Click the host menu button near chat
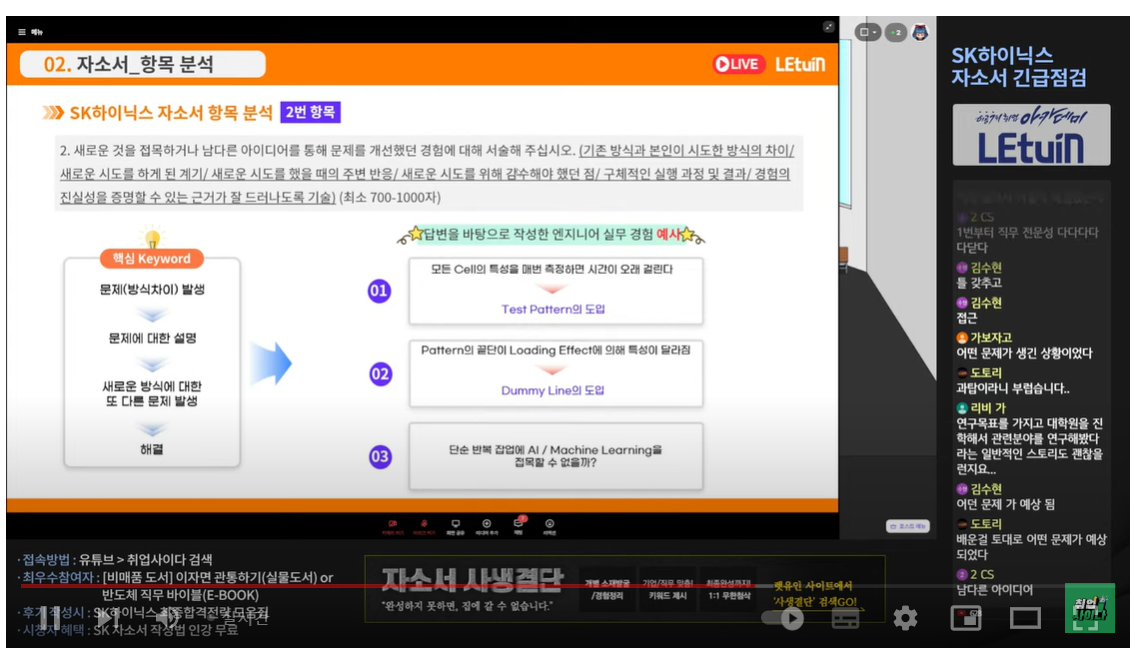Viewport: 1135px width, 651px height. (908, 526)
